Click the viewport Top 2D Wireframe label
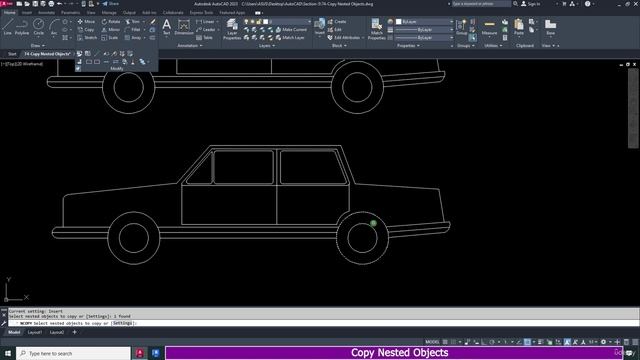 [x=22, y=64]
